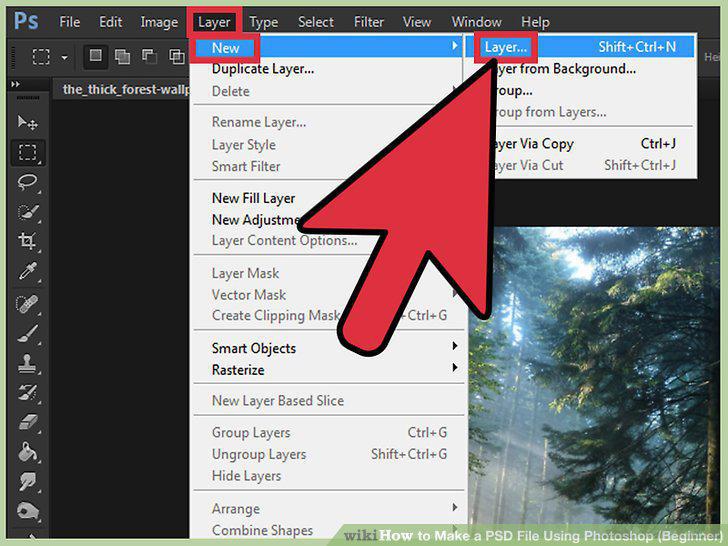728x546 pixels.
Task: Choose Layer Via Cut entry
Action: pos(580,165)
